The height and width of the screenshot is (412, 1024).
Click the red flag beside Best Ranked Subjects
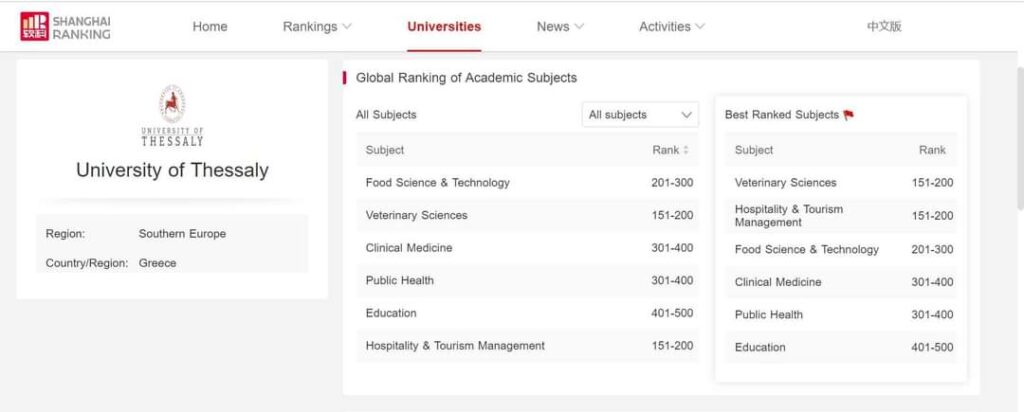(849, 115)
